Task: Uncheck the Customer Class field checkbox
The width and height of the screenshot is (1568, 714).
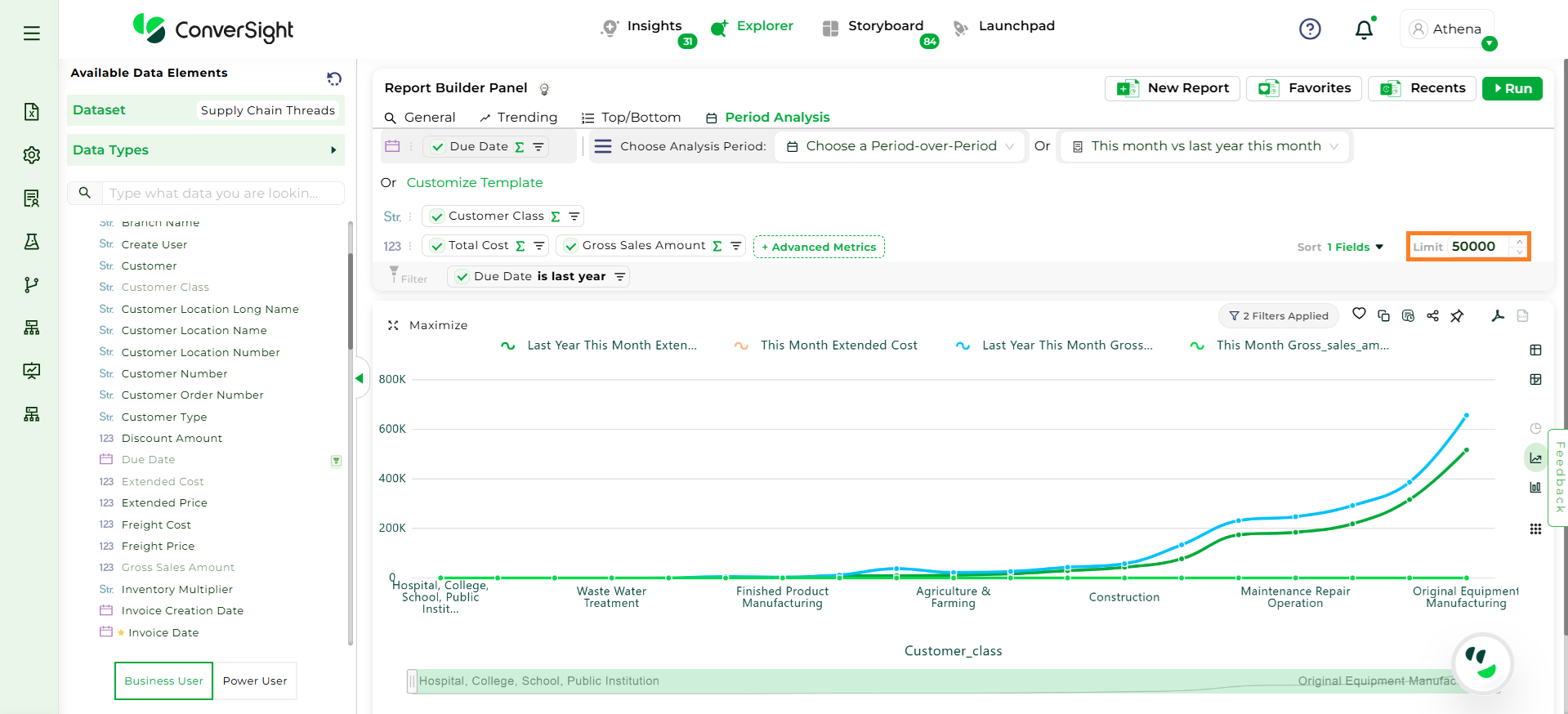Action: point(437,216)
